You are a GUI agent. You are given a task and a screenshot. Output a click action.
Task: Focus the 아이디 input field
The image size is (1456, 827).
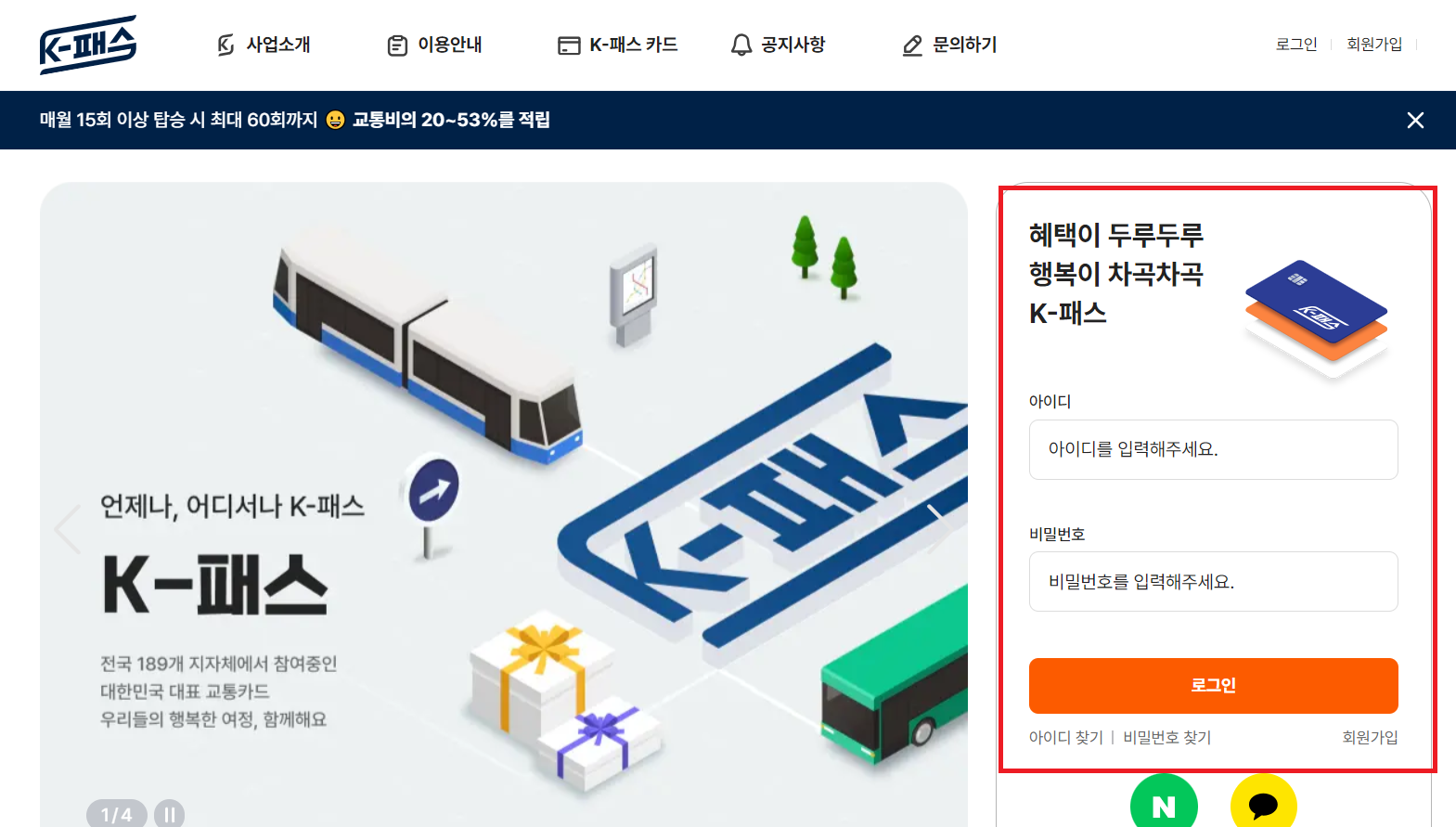1213,449
